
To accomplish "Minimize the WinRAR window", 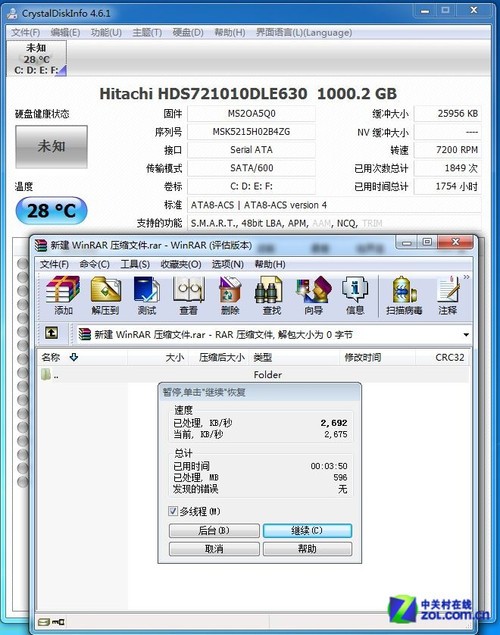I will [407, 243].
